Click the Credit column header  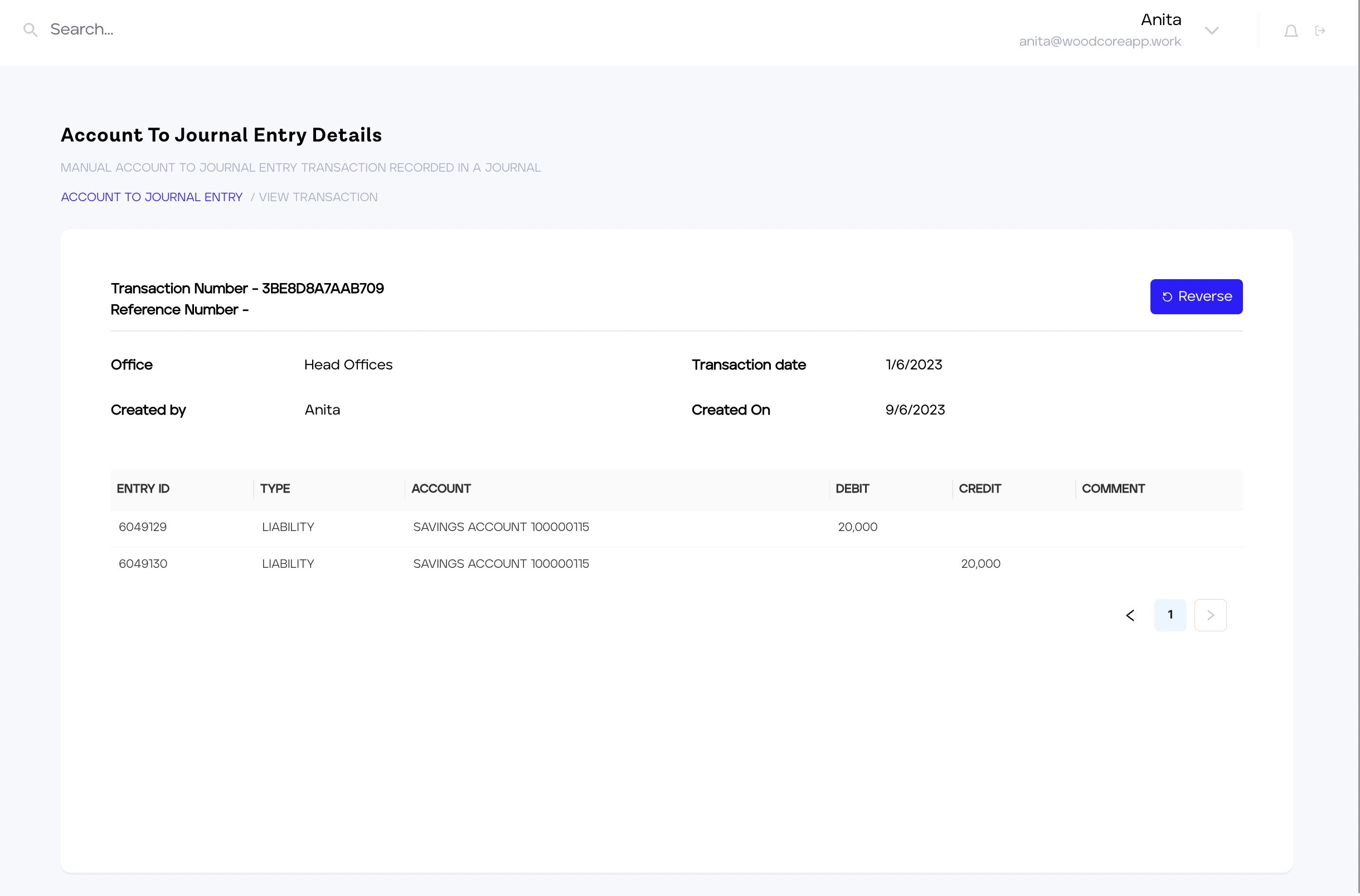979,489
